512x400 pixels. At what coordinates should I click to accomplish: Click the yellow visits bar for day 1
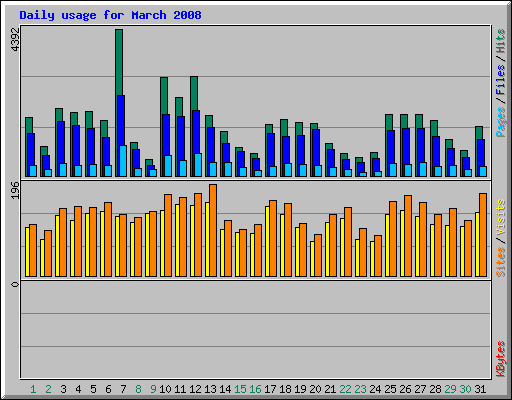coord(27,252)
